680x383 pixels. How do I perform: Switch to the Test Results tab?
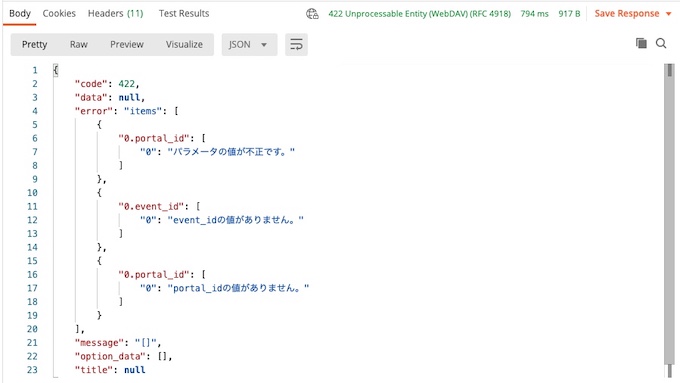[184, 13]
